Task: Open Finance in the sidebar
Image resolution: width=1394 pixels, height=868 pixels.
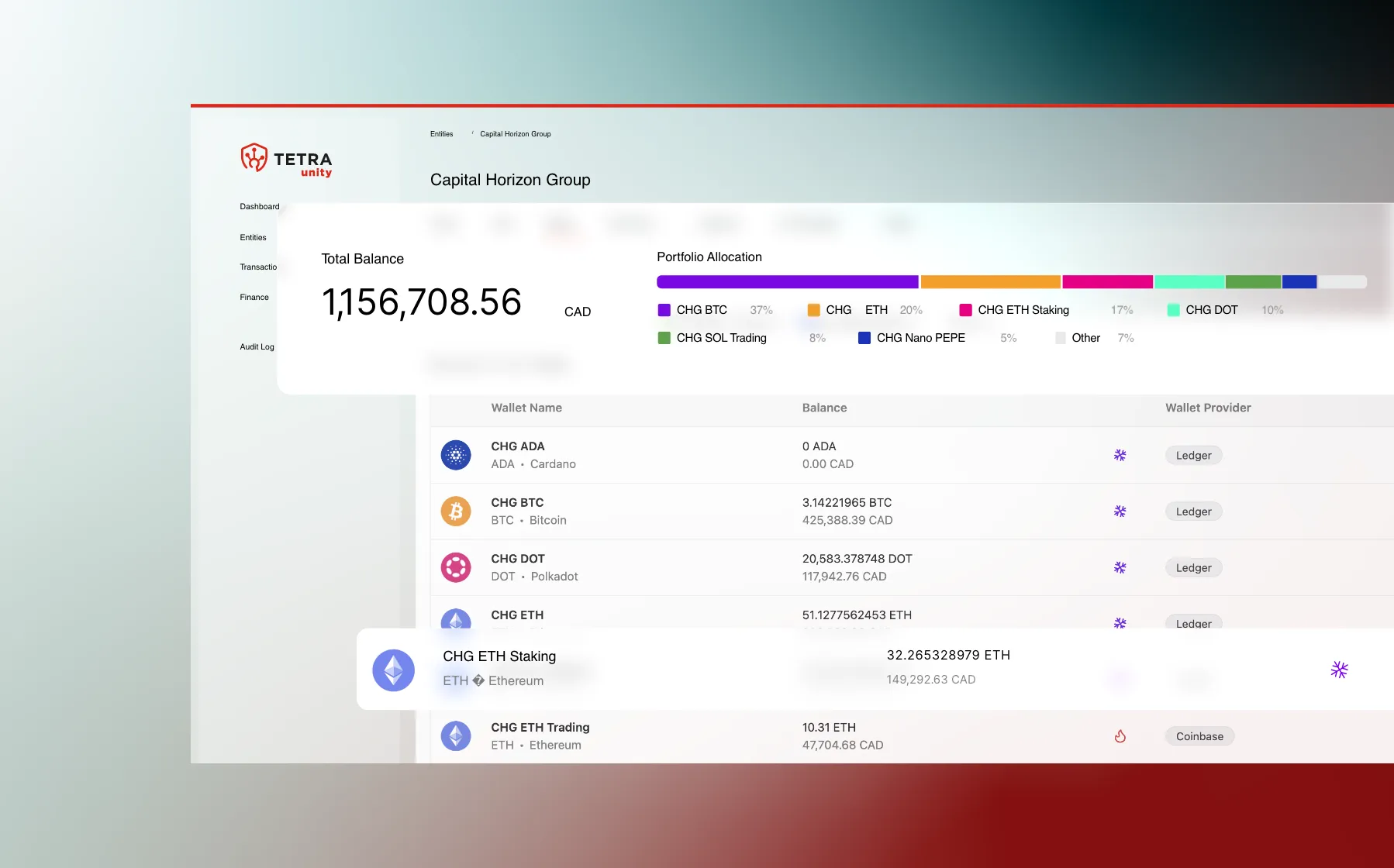Action: click(254, 297)
